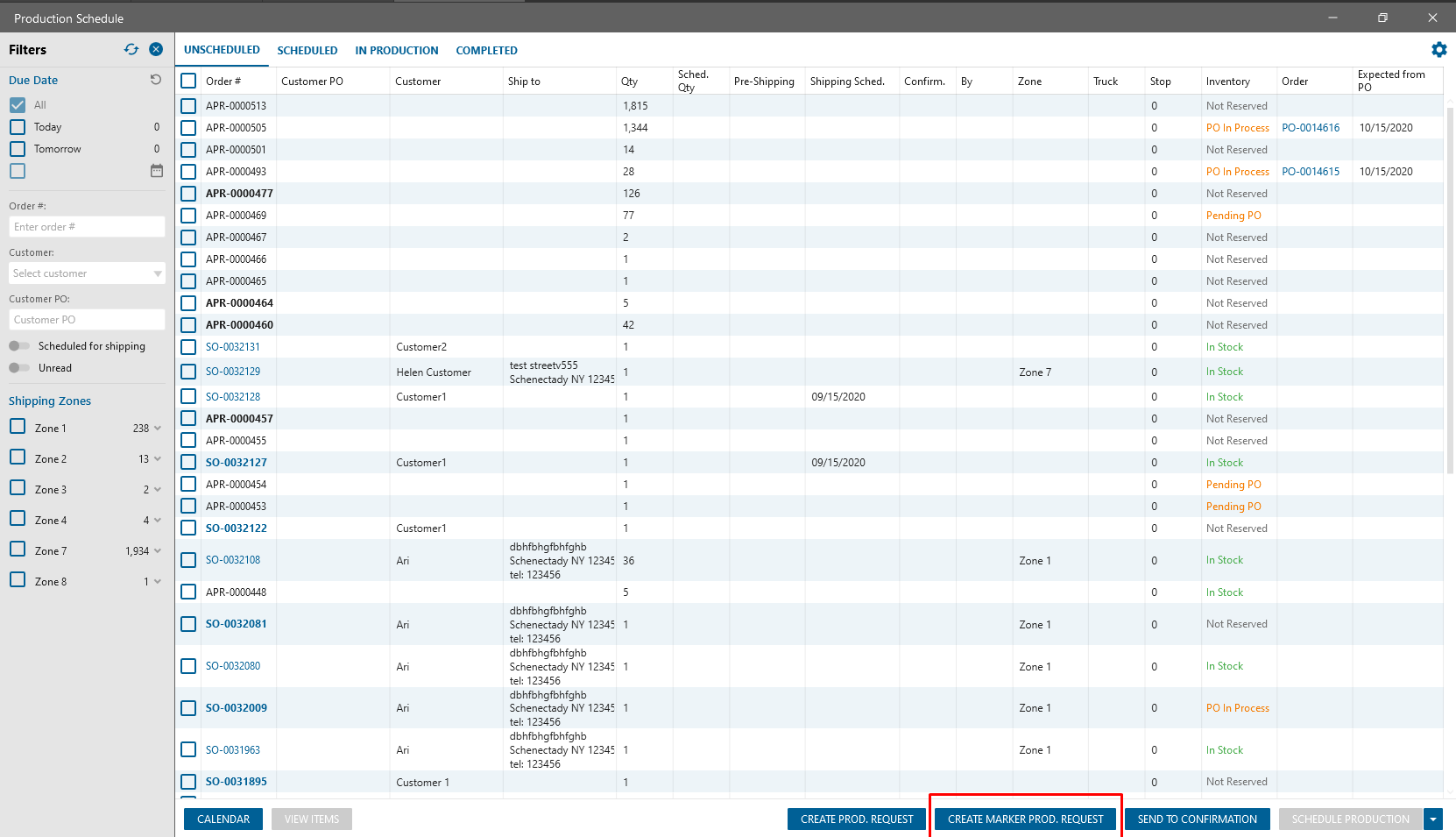
Task: Click the Enter order # field
Action: [87, 227]
